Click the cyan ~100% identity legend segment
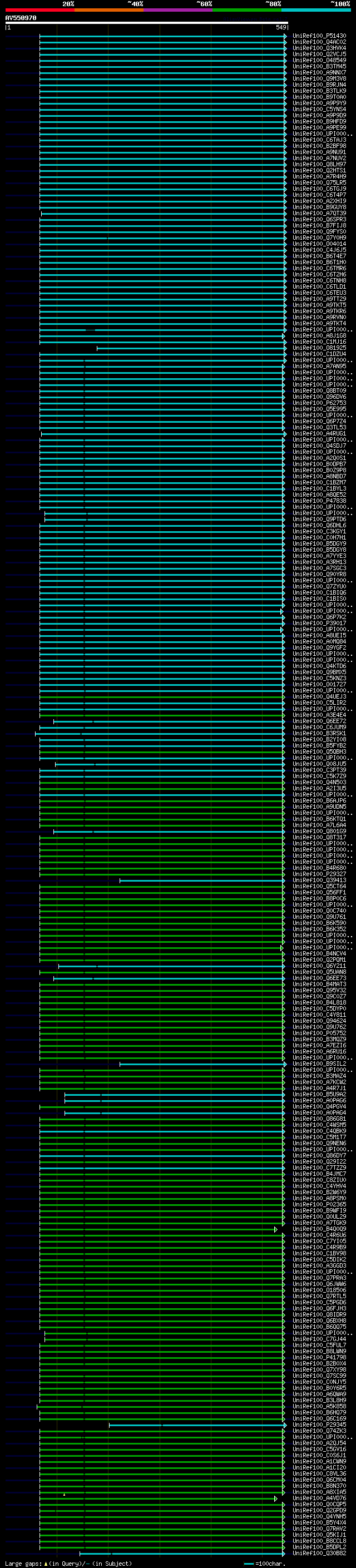 pos(316,10)
